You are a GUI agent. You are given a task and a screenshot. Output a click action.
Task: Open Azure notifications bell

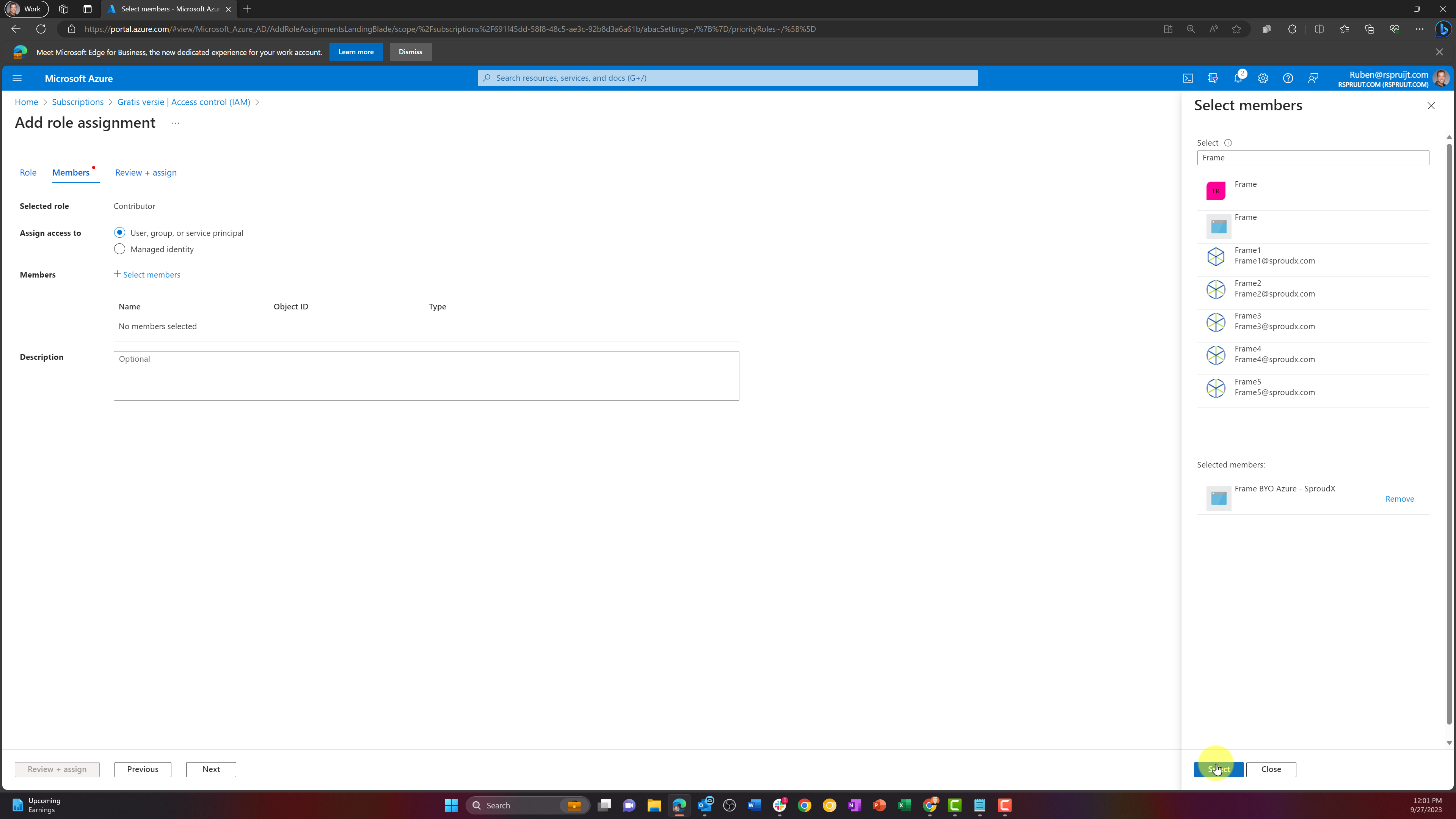coord(1238,78)
